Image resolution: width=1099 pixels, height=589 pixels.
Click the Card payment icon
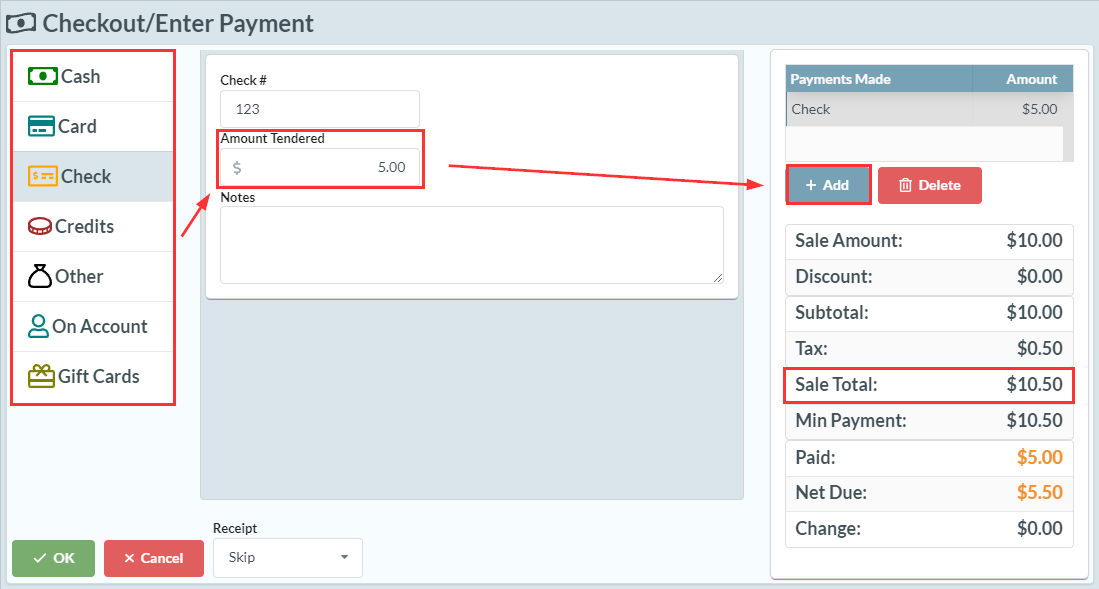[41, 126]
